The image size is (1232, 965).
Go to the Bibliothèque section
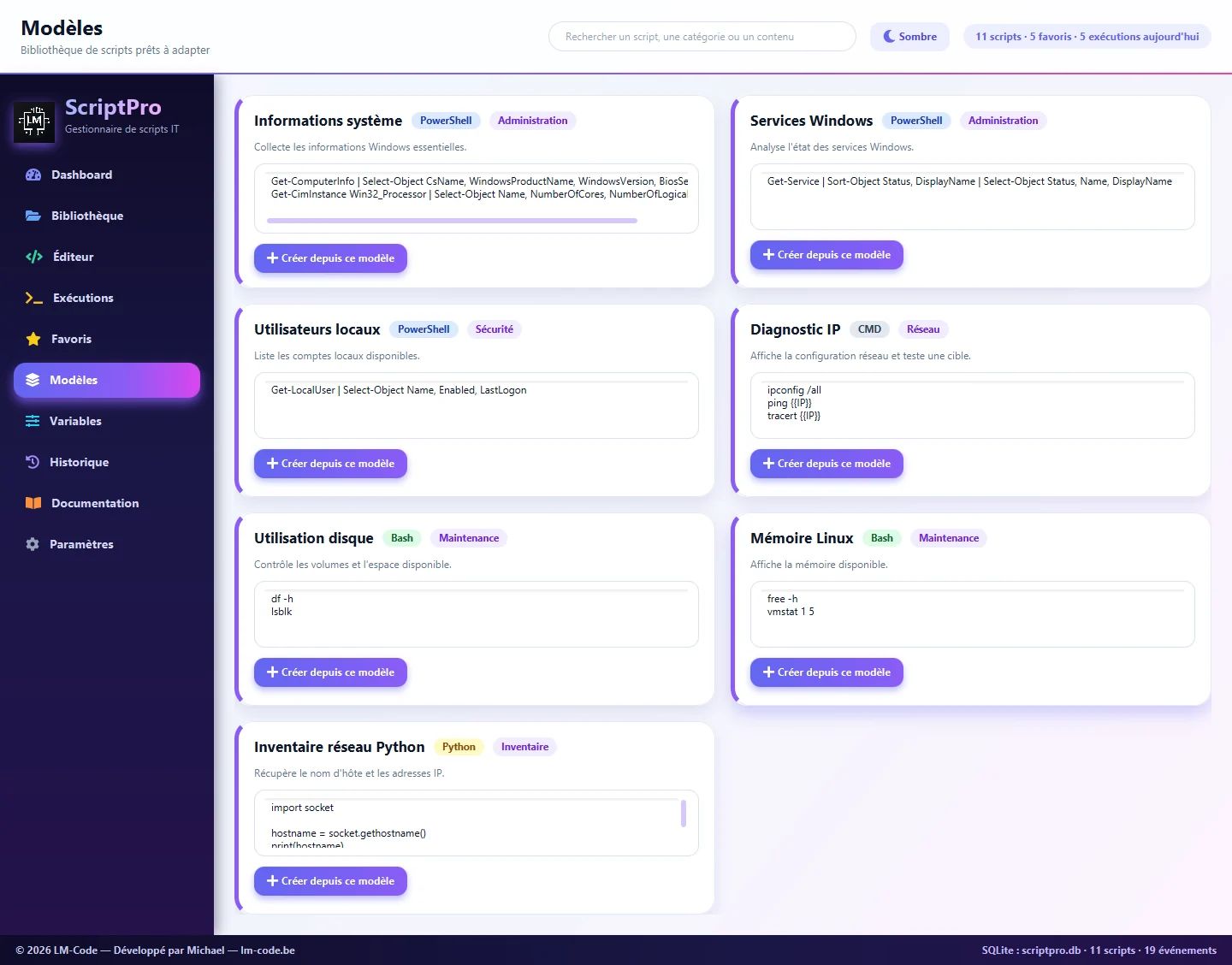coord(107,216)
